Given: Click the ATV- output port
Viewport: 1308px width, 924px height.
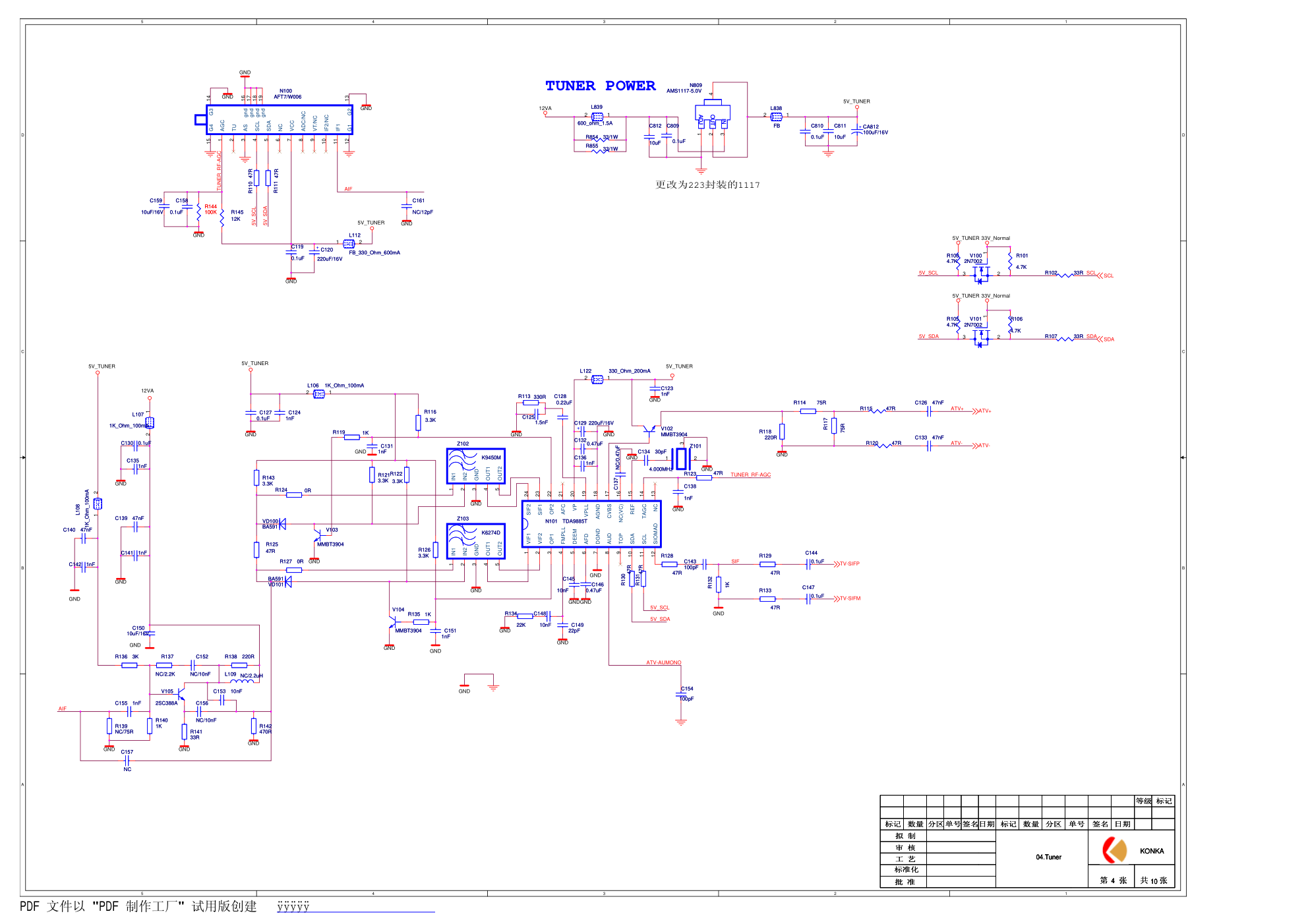Looking at the screenshot, I should coord(981,446).
